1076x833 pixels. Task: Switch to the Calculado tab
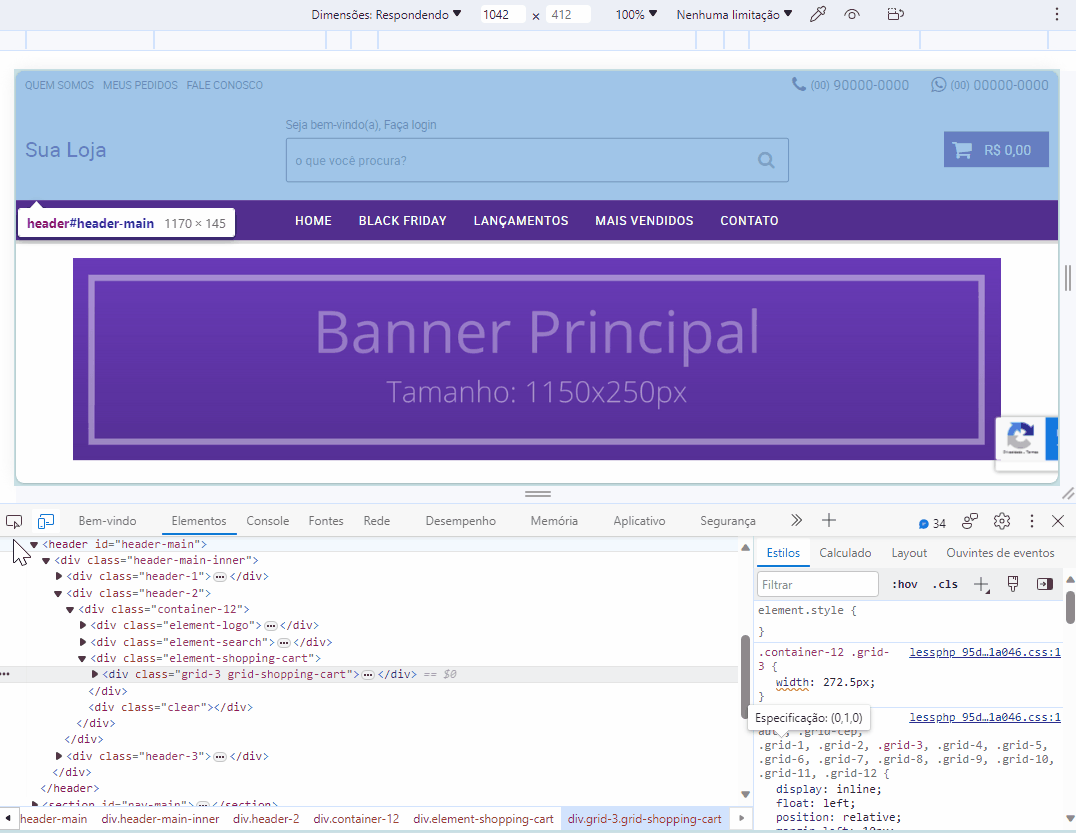(x=845, y=553)
